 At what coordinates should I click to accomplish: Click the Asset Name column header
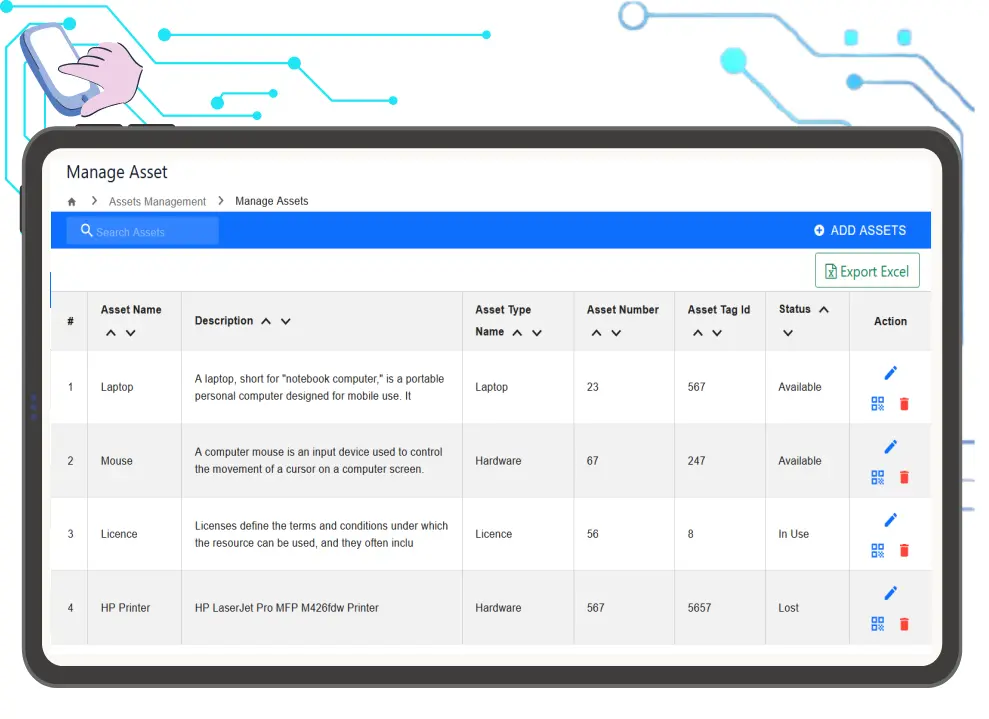[x=131, y=310]
